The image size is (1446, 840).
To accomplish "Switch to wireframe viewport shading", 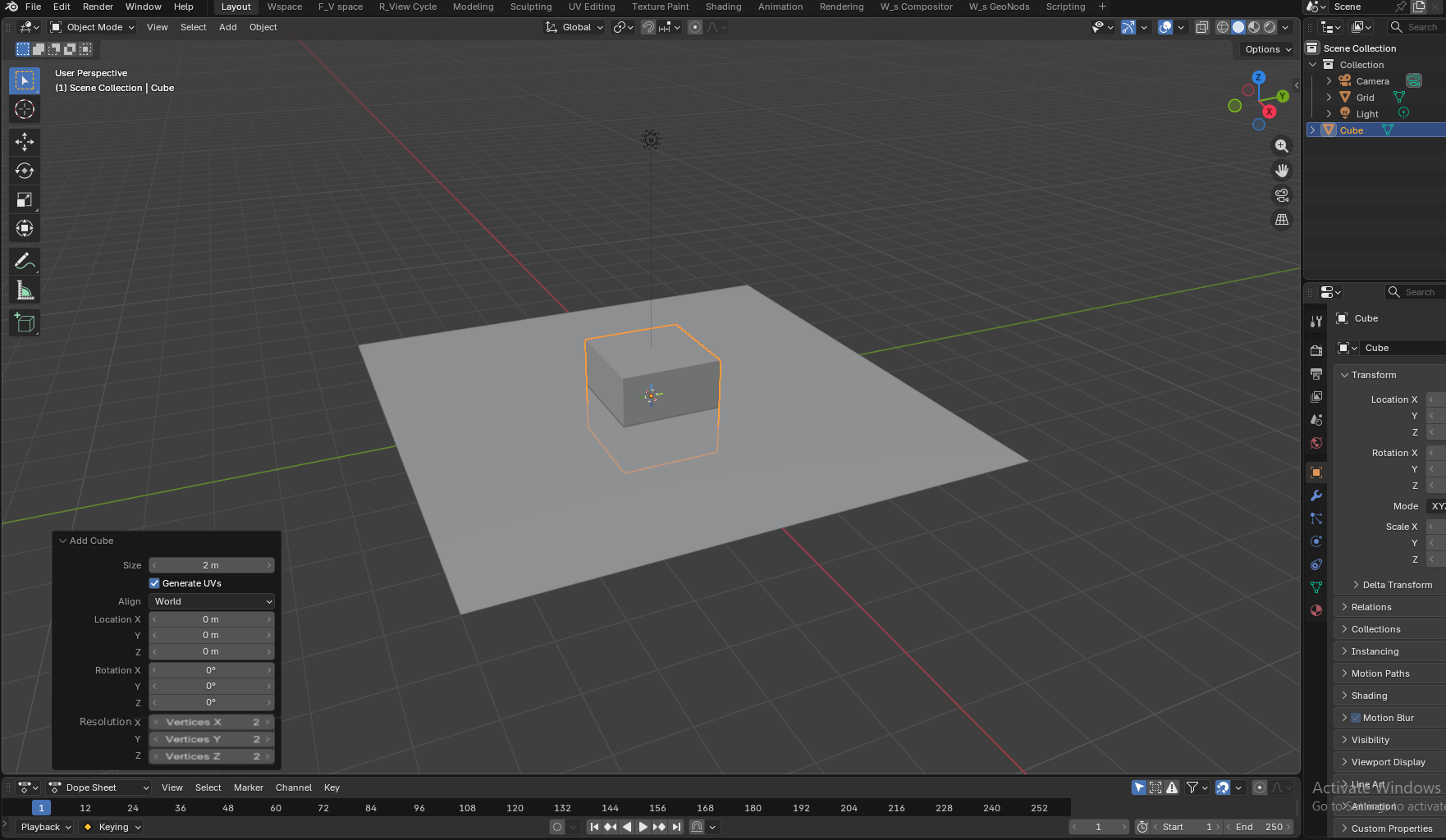I will tap(1222, 27).
